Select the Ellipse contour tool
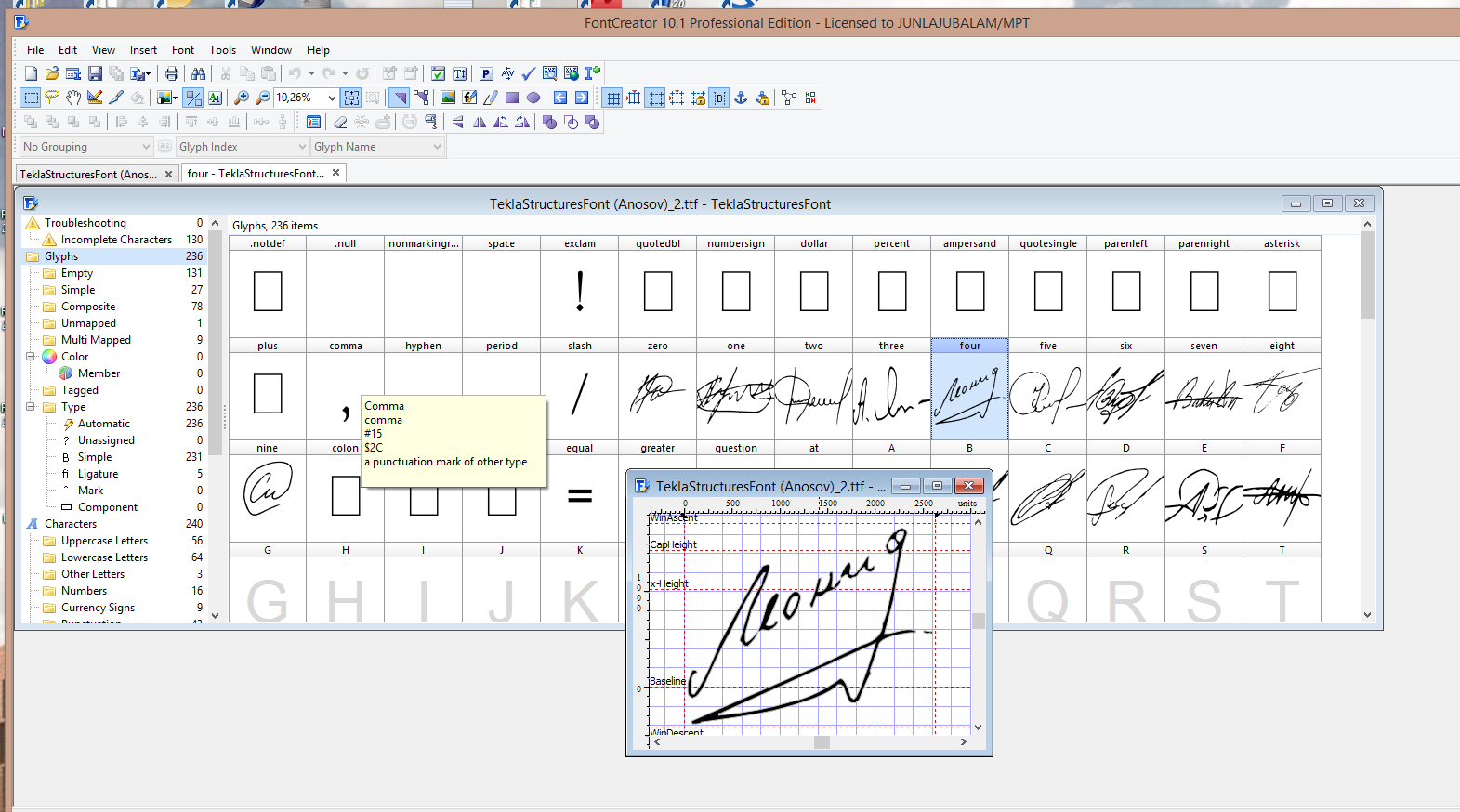Viewport: 1460px width, 812px height. click(533, 98)
